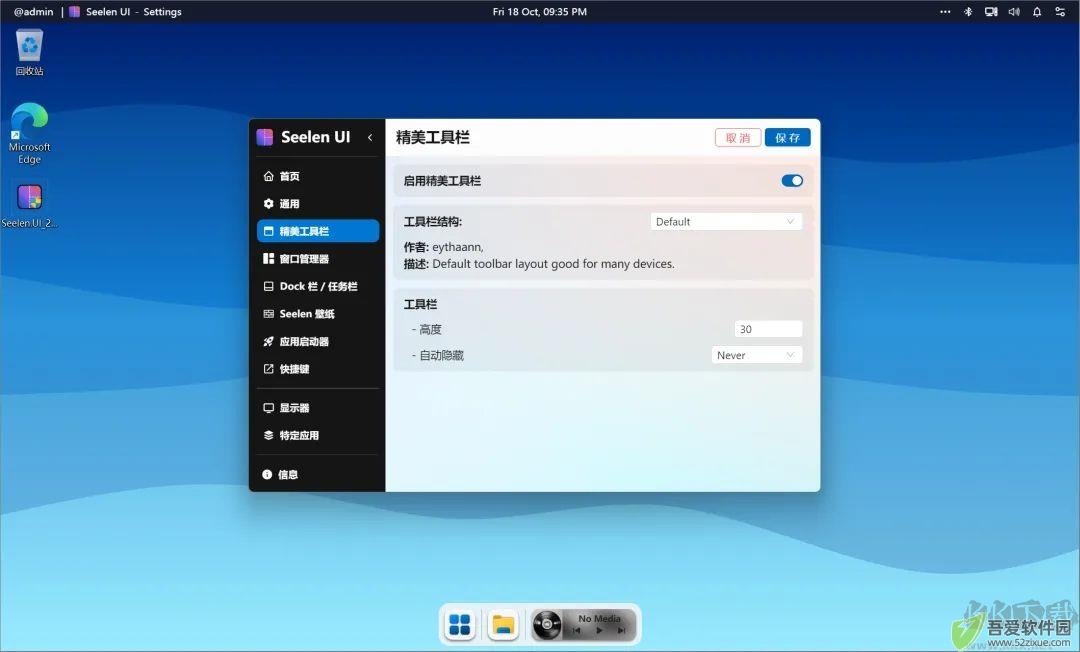
Task: Open notifications bell in toolbar
Action: (x=1037, y=12)
